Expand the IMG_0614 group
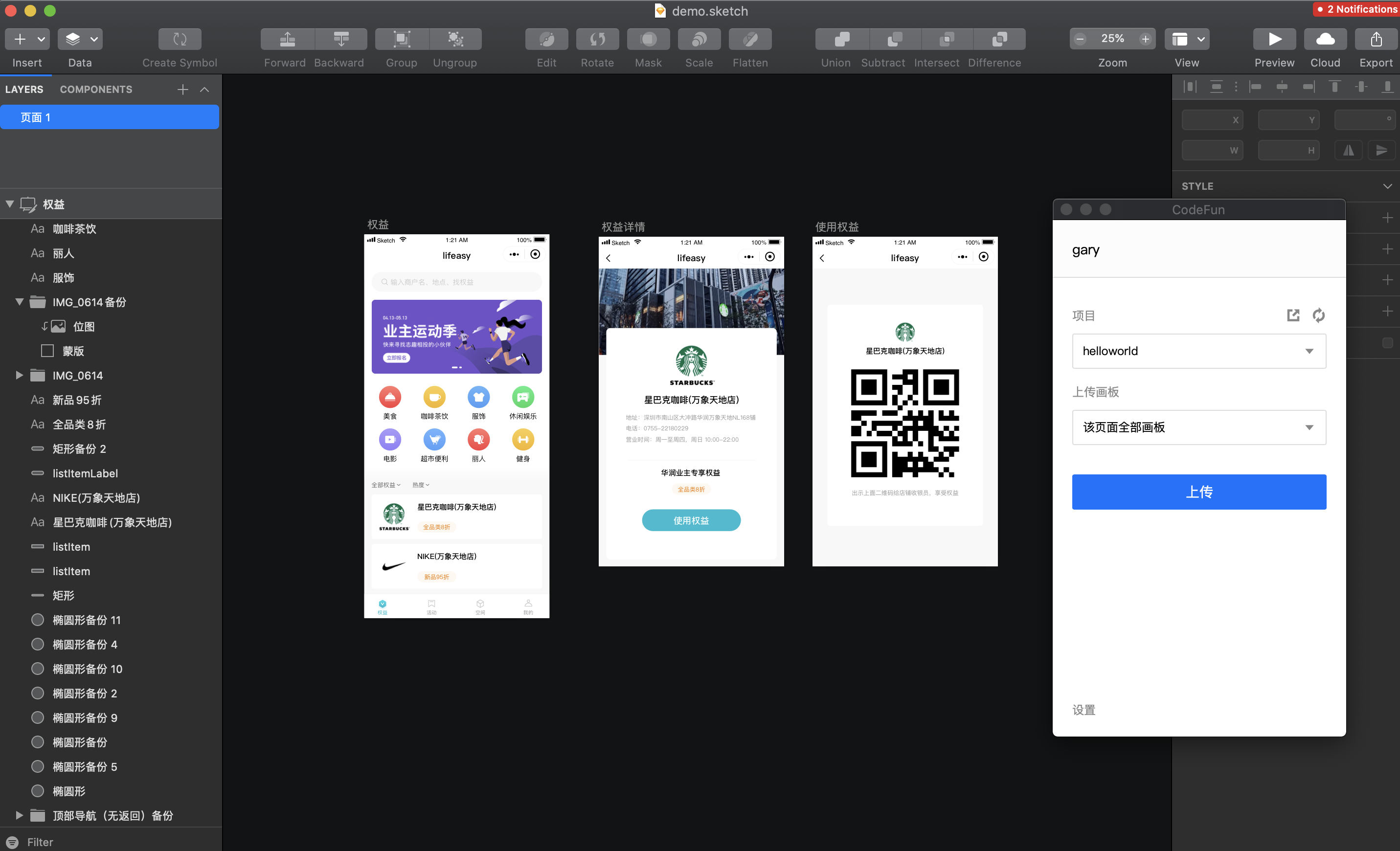The image size is (1400, 851). 19,375
